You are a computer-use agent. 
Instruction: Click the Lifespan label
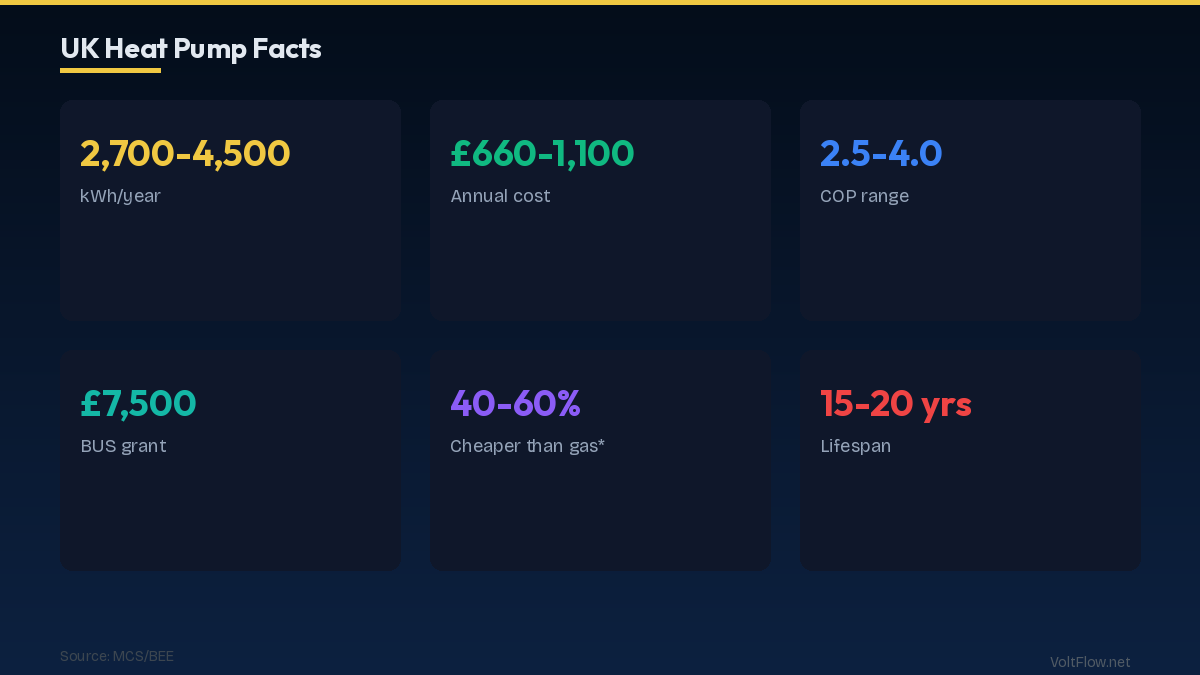[x=855, y=446]
